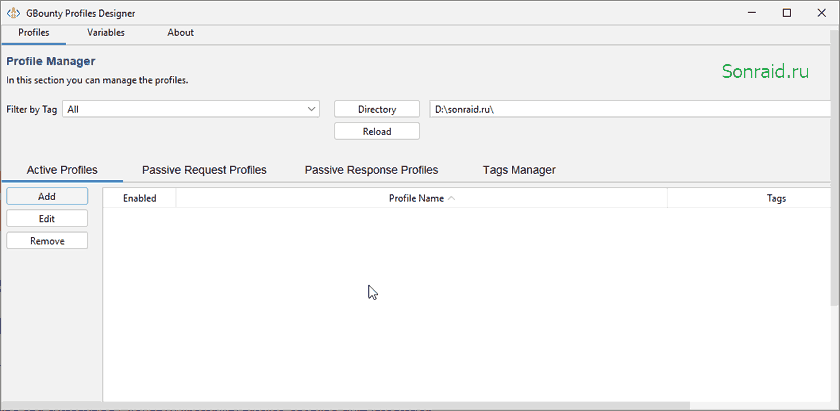
Task: Switch to the Variables tab
Action: (106, 33)
